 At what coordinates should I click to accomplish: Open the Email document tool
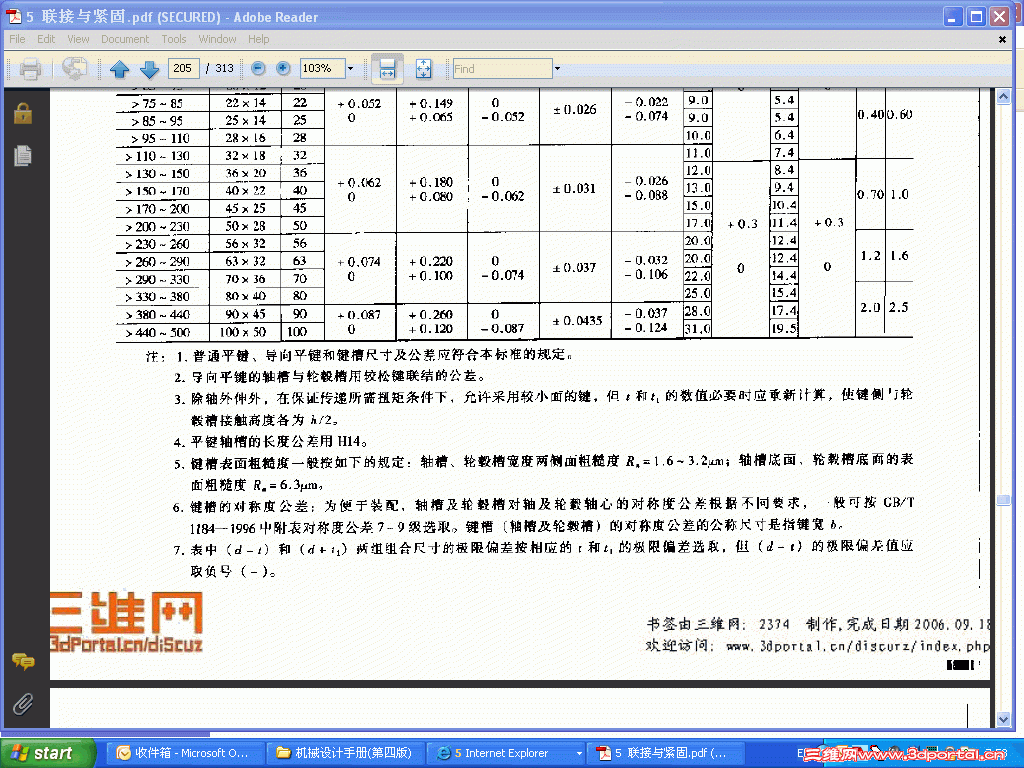tap(73, 69)
